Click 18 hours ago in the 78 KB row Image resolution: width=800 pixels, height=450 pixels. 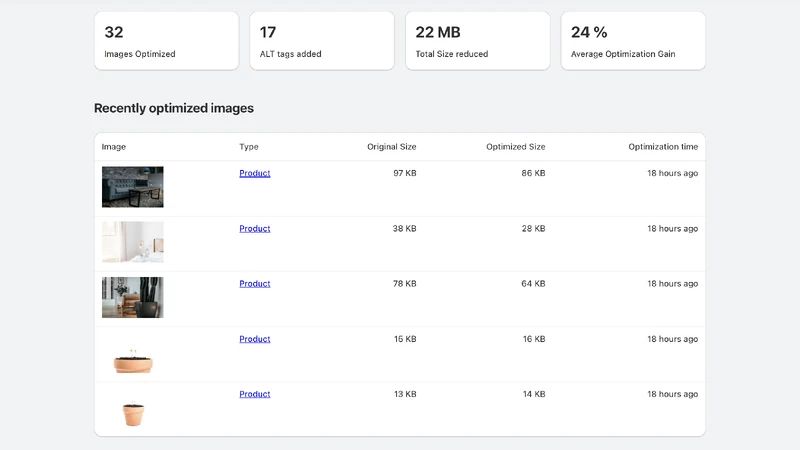click(672, 284)
